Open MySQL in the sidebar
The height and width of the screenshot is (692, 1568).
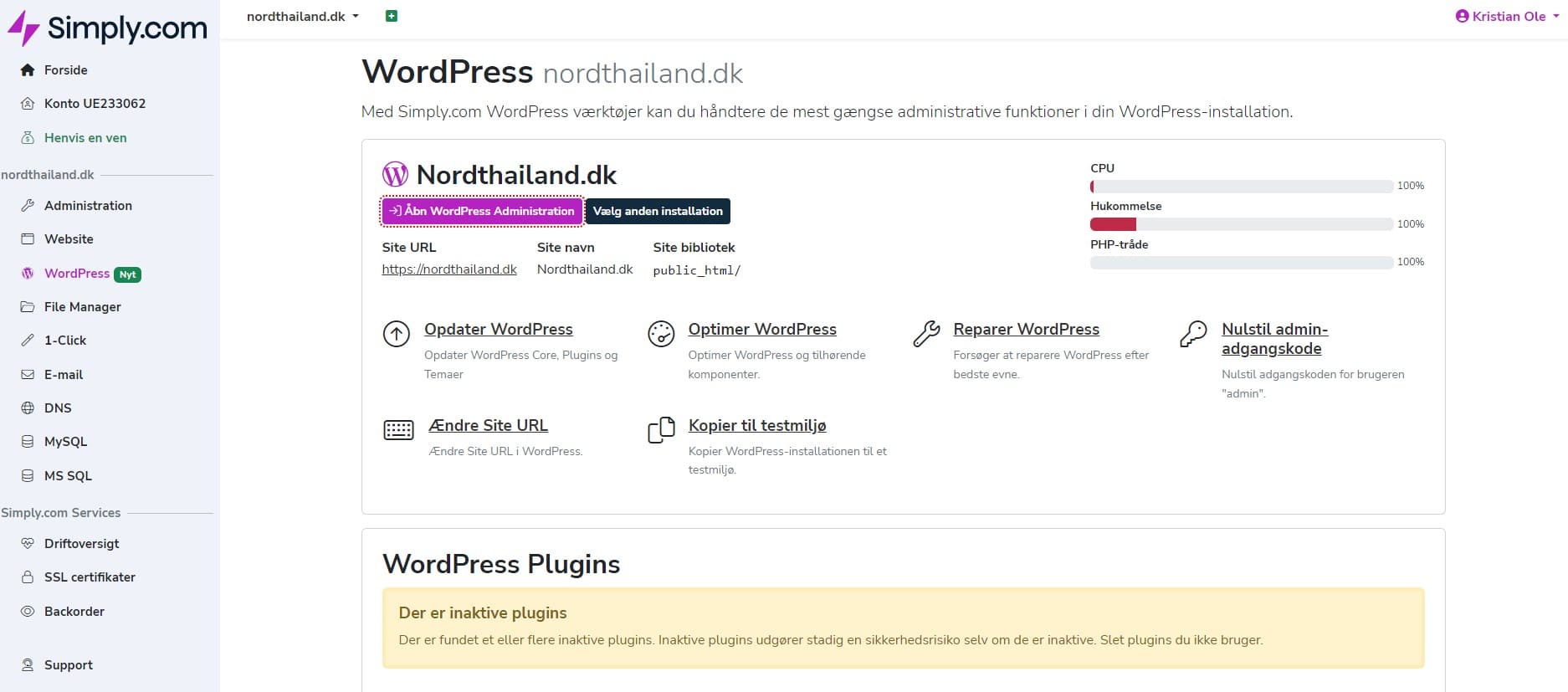65,442
